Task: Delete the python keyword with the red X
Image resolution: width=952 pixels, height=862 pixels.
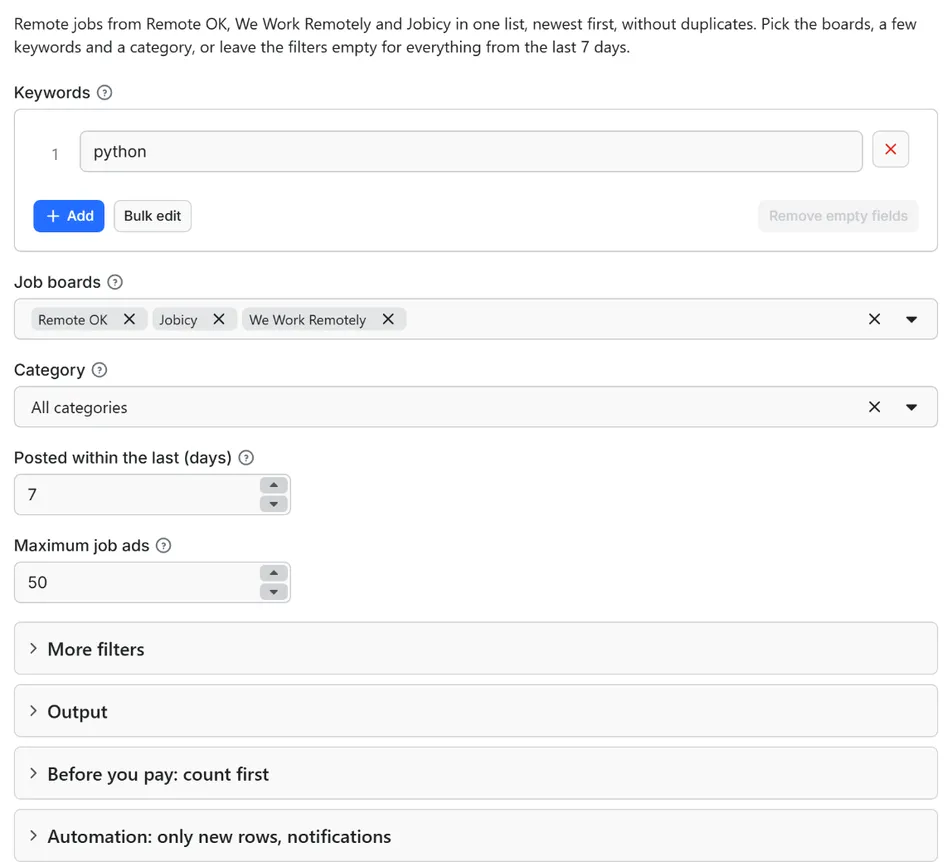Action: (890, 149)
